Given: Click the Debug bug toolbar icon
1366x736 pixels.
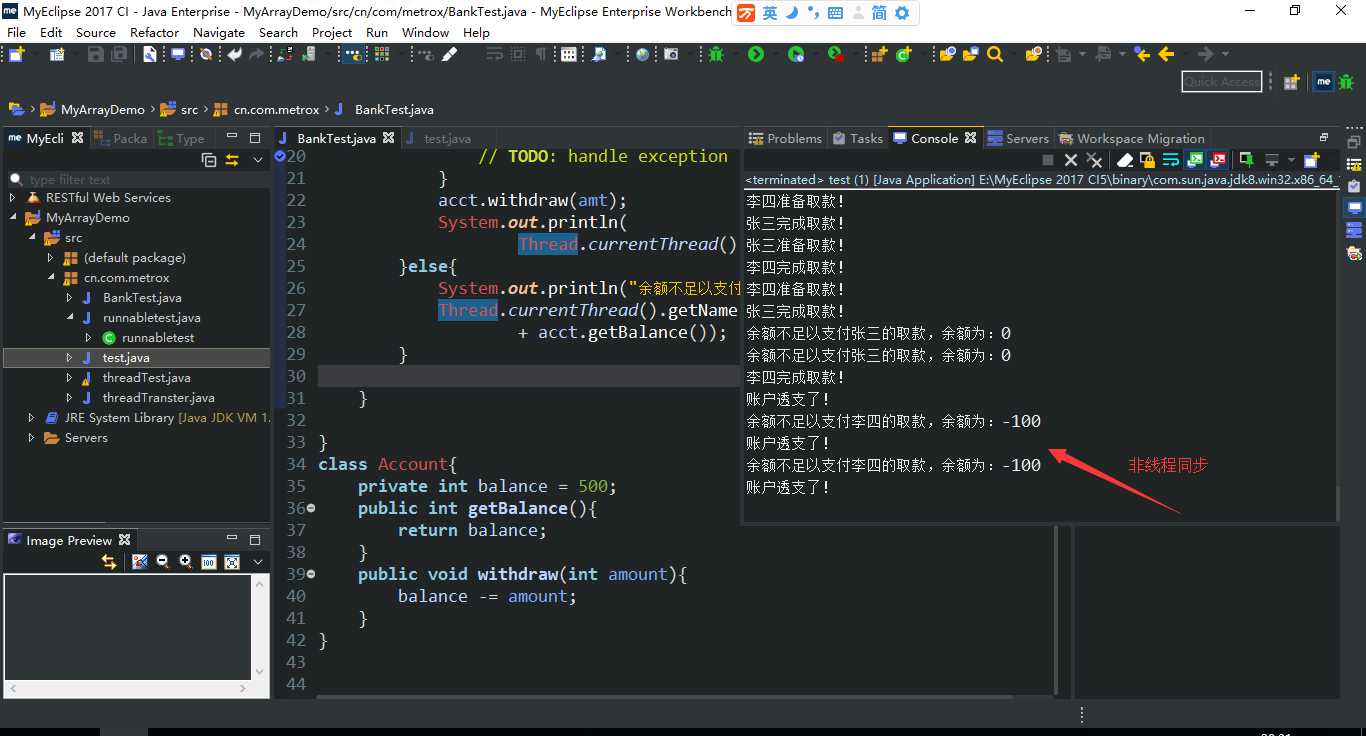Looking at the screenshot, I should coord(716,55).
